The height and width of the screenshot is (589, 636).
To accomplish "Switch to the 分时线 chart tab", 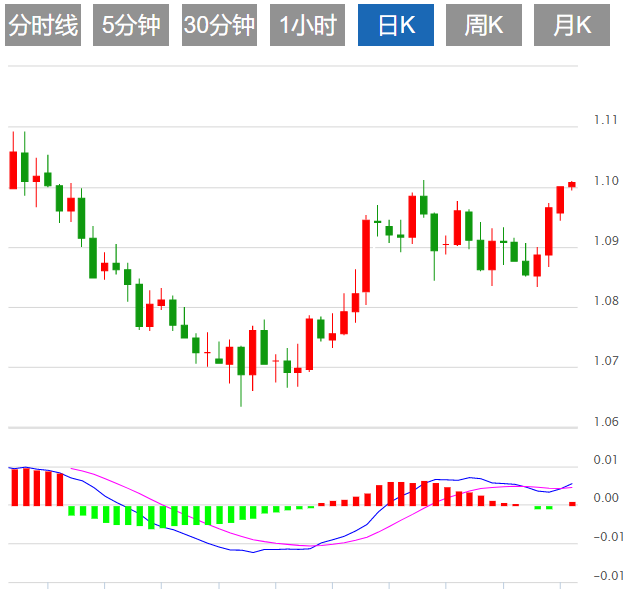I will [43, 25].
